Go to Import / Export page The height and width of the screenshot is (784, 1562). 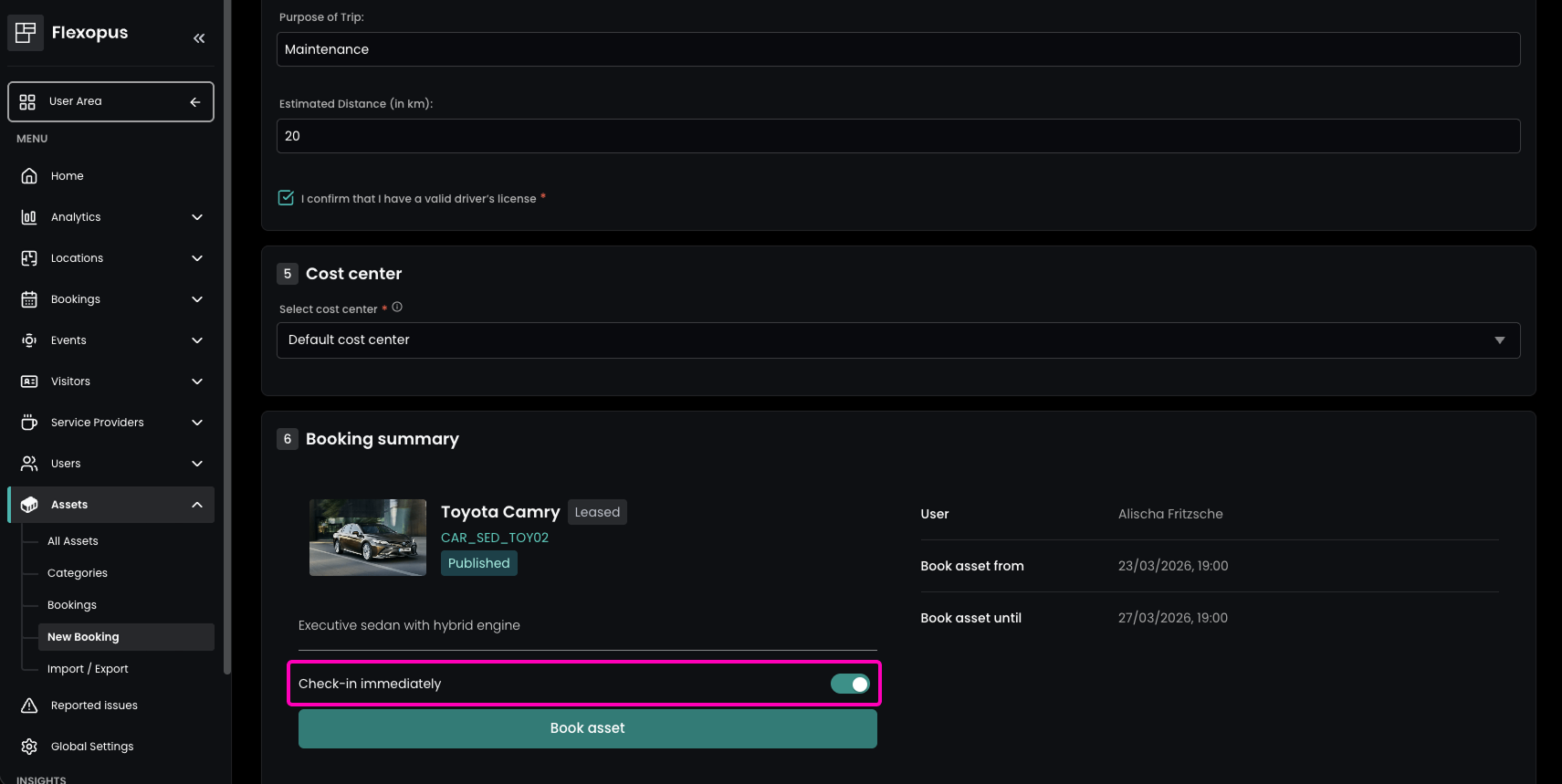88,669
